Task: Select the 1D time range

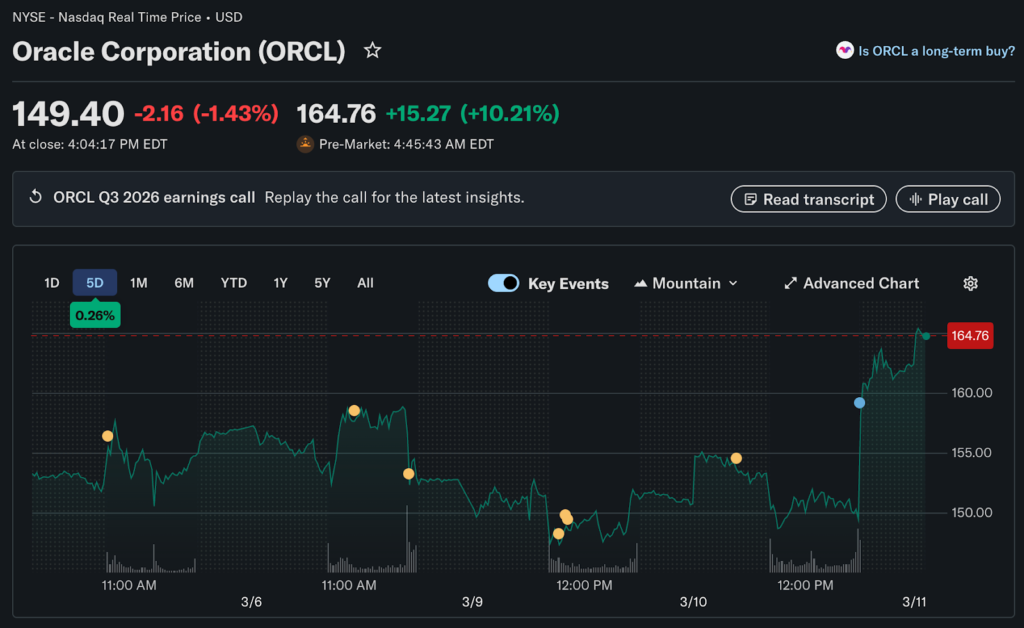Action: tap(51, 283)
